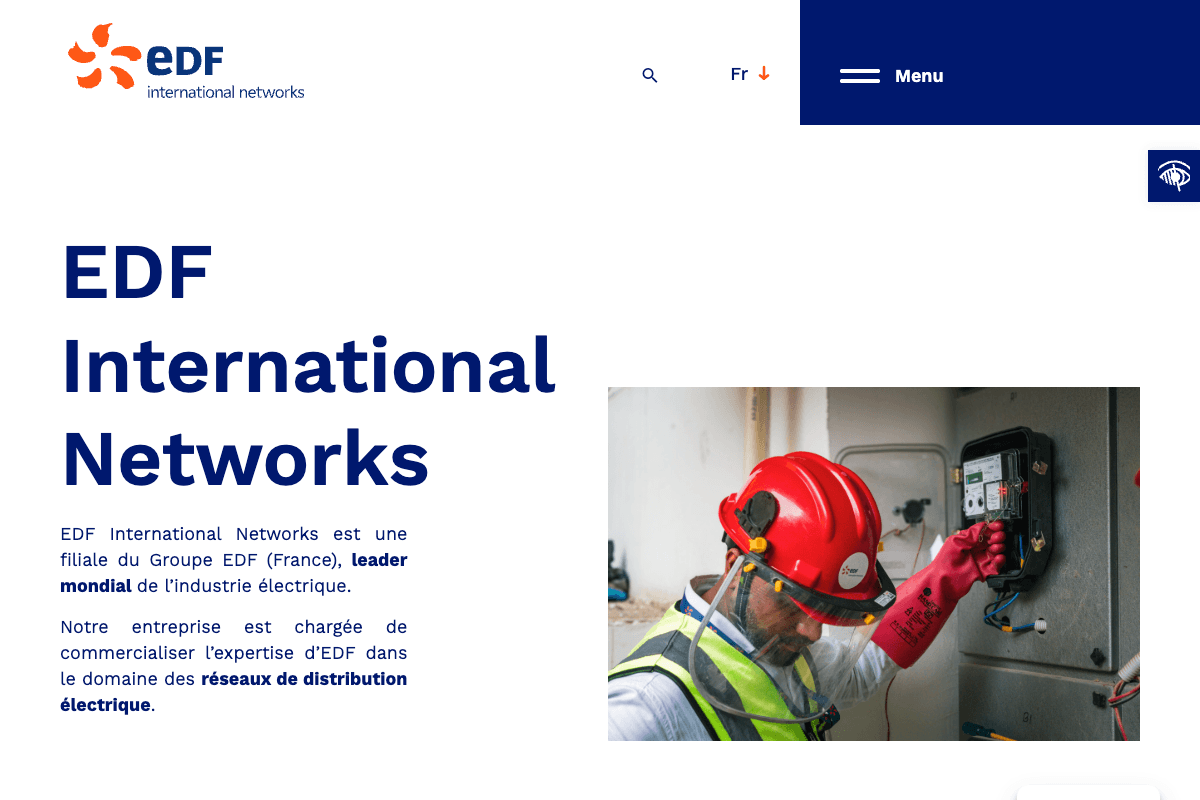Click the orange EDF turbine logo symbol
This screenshot has height=800, width=1200.
(104, 57)
